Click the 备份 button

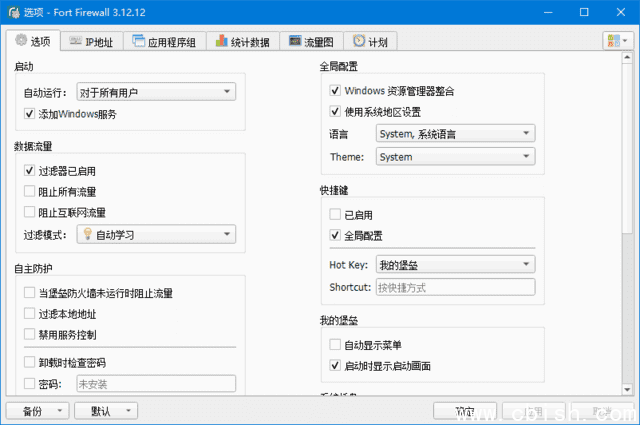point(37,411)
